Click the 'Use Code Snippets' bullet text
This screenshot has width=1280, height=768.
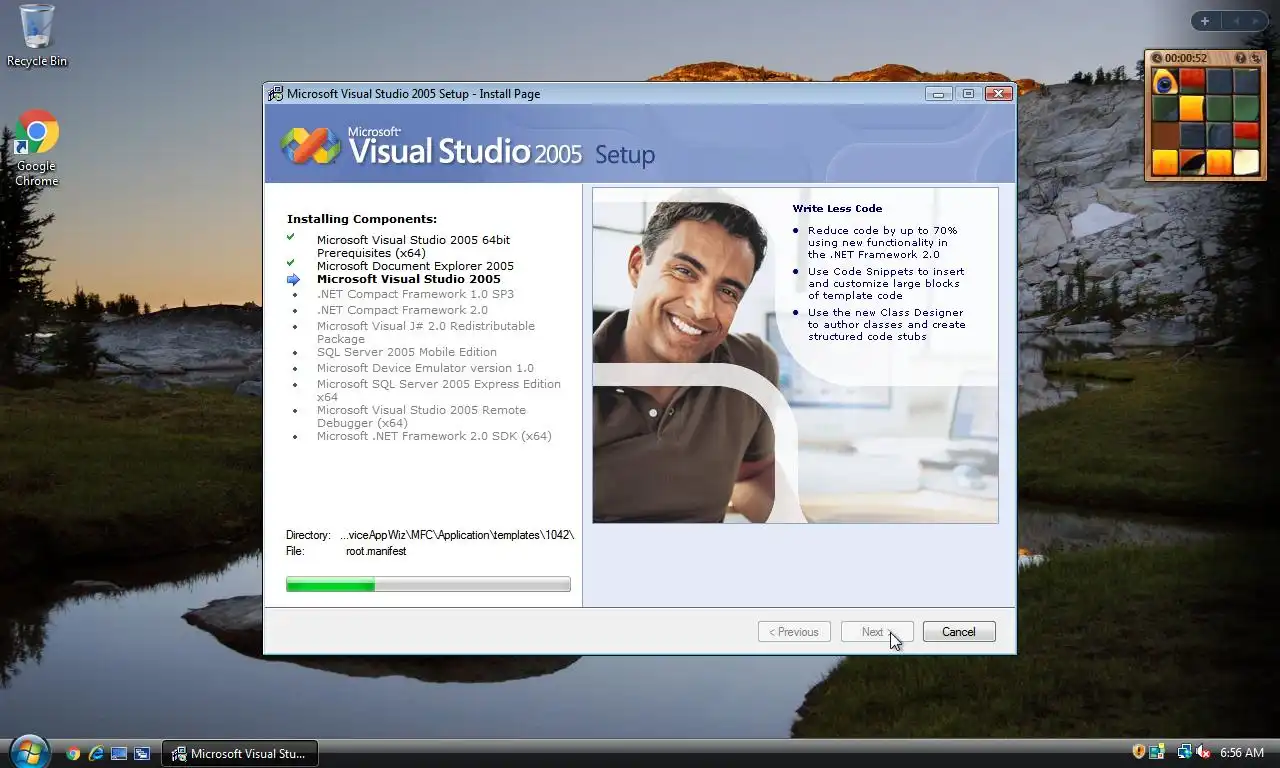point(886,284)
